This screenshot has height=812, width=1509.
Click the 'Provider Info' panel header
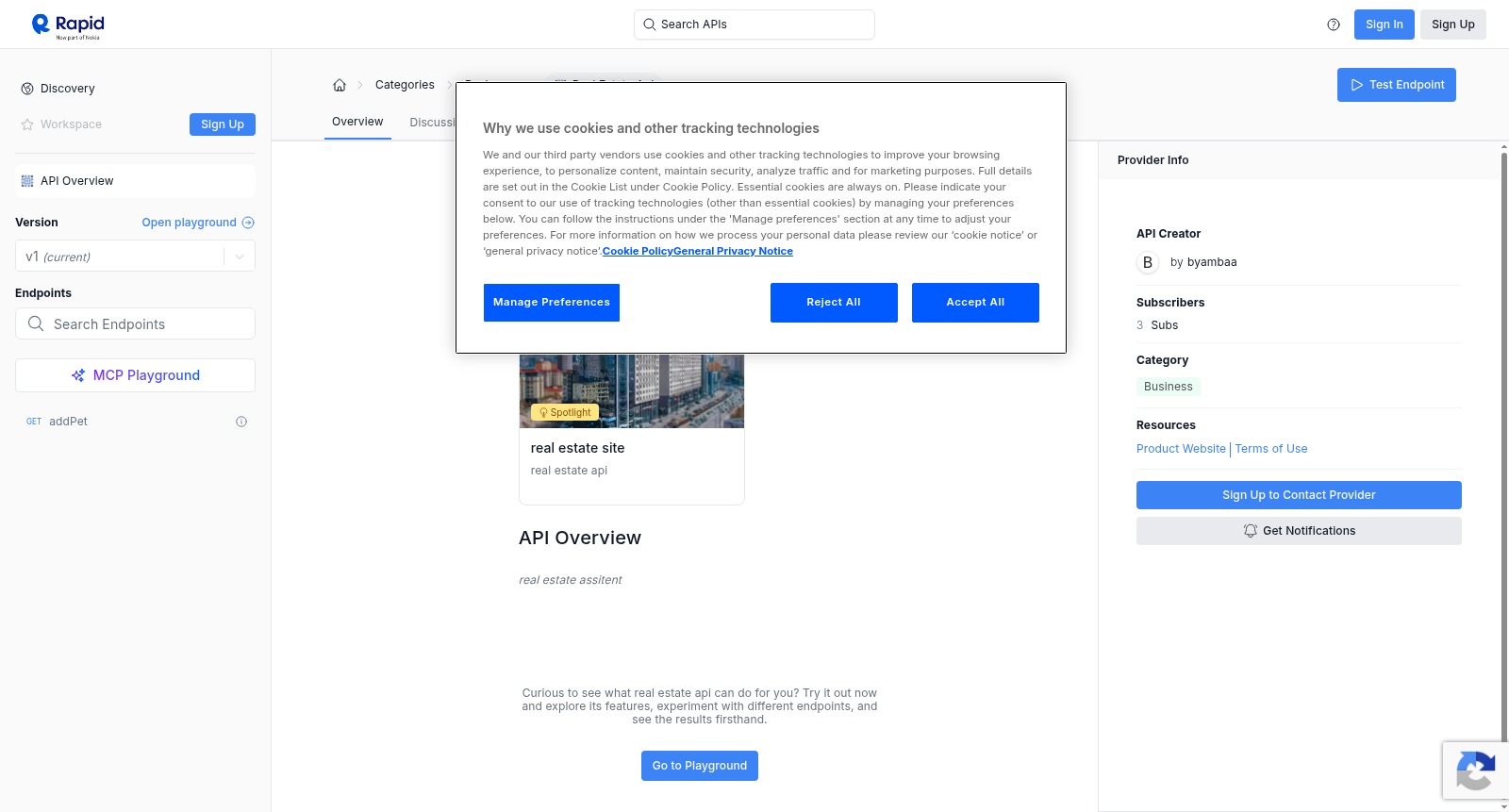[x=1153, y=160]
